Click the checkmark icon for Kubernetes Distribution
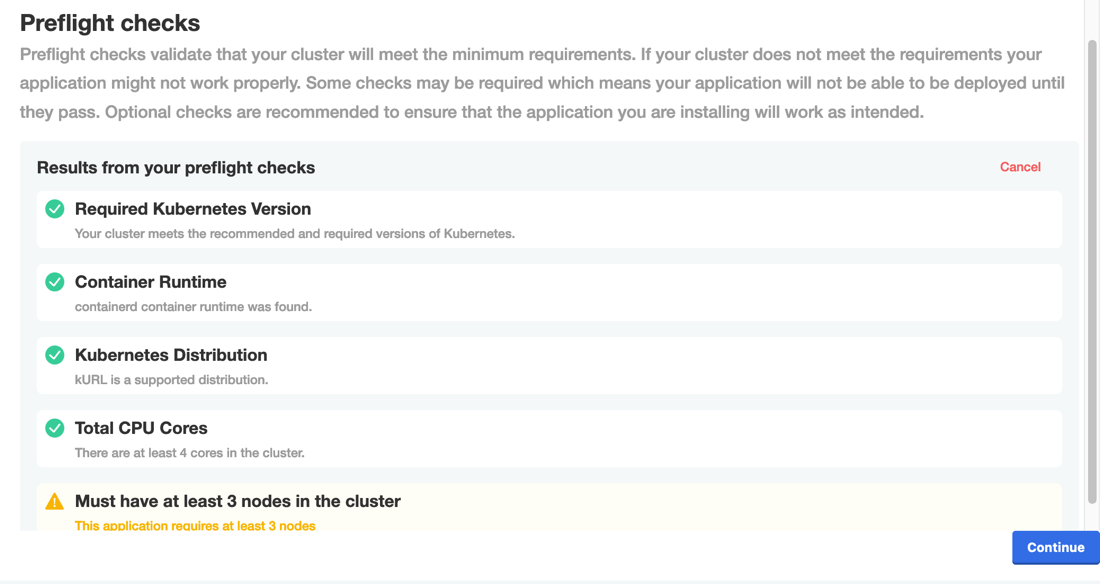Image resolution: width=1100 pixels, height=584 pixels. click(x=54, y=354)
